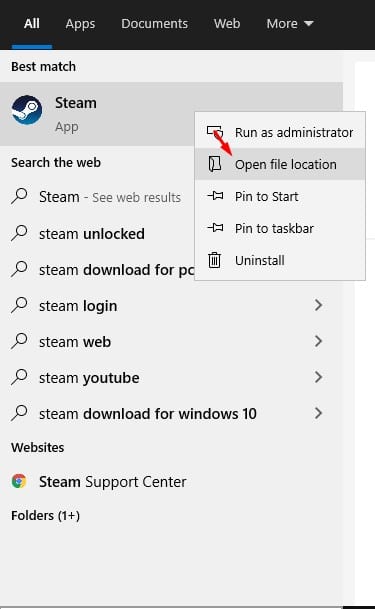Image resolution: width=375 pixels, height=609 pixels.
Task: Choose Run as administrator from context menu
Action: pyautogui.click(x=280, y=132)
